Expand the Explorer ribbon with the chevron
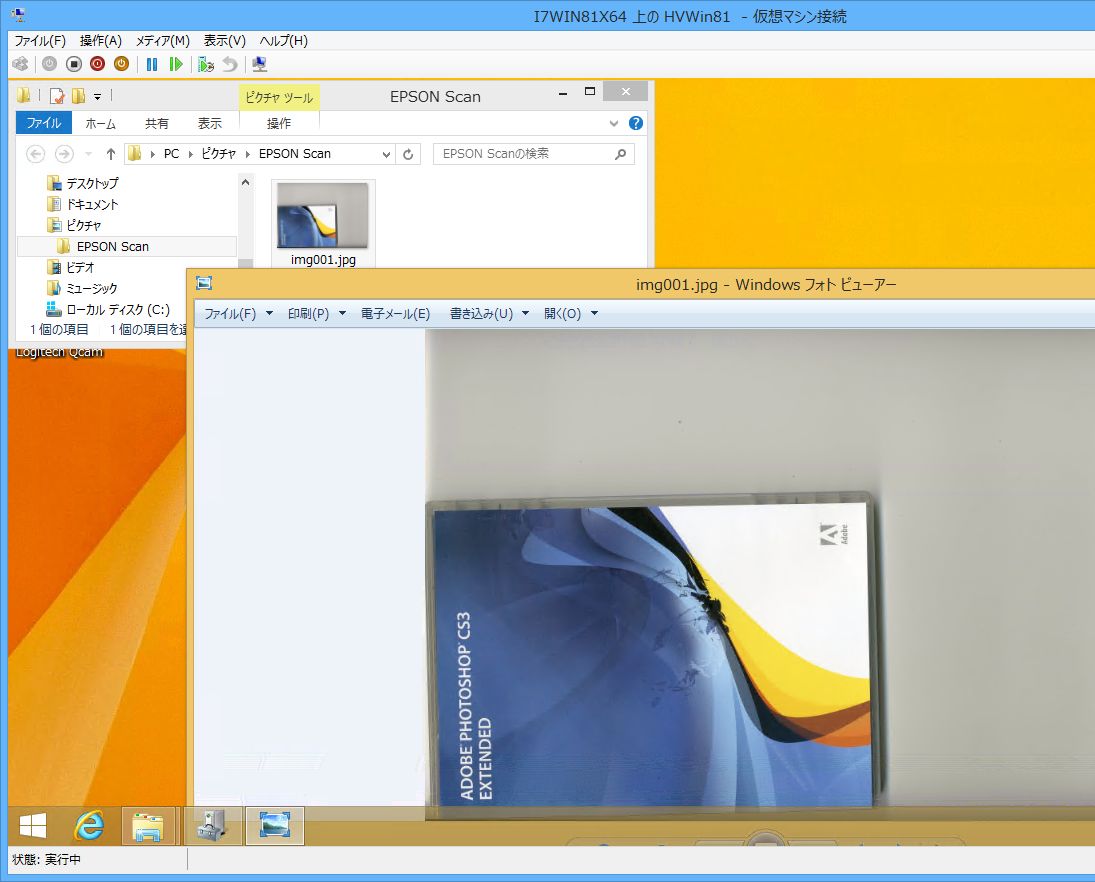 point(614,124)
